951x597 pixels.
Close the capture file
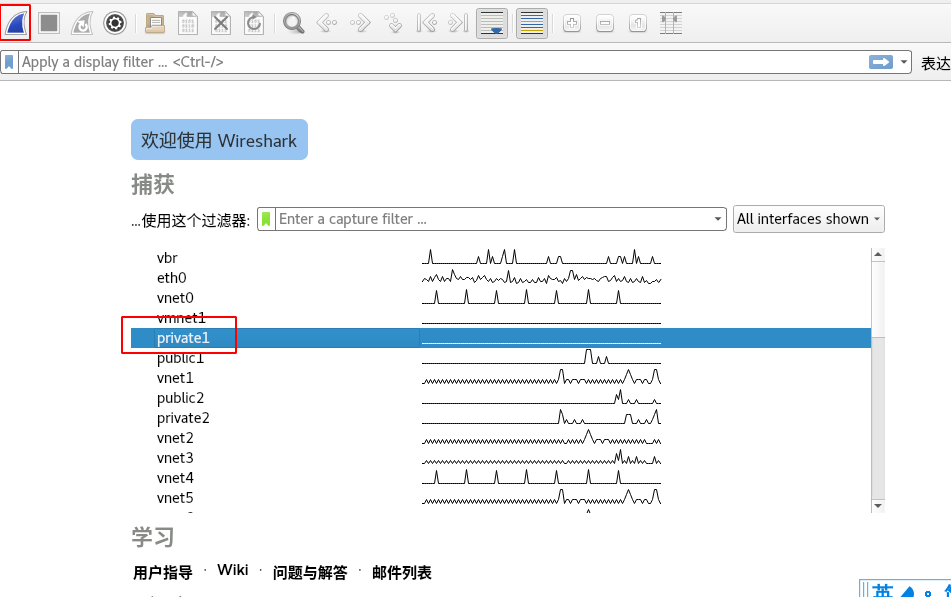(x=221, y=23)
